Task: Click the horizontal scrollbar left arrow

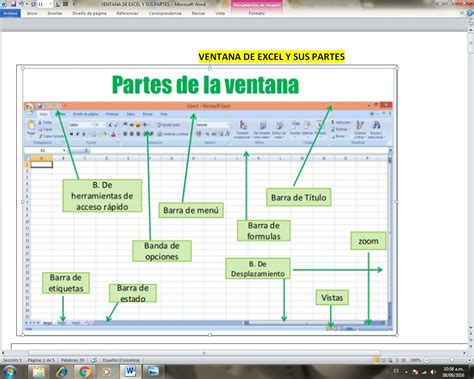Action: 3,353
